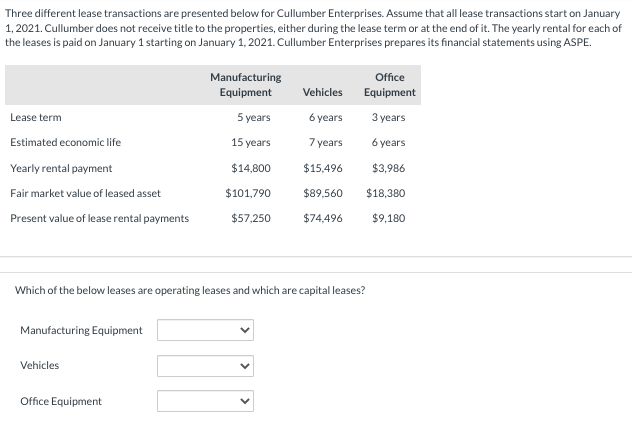
Task: Click the $89,560 fair market value cell
Action: pyautogui.click(x=322, y=193)
